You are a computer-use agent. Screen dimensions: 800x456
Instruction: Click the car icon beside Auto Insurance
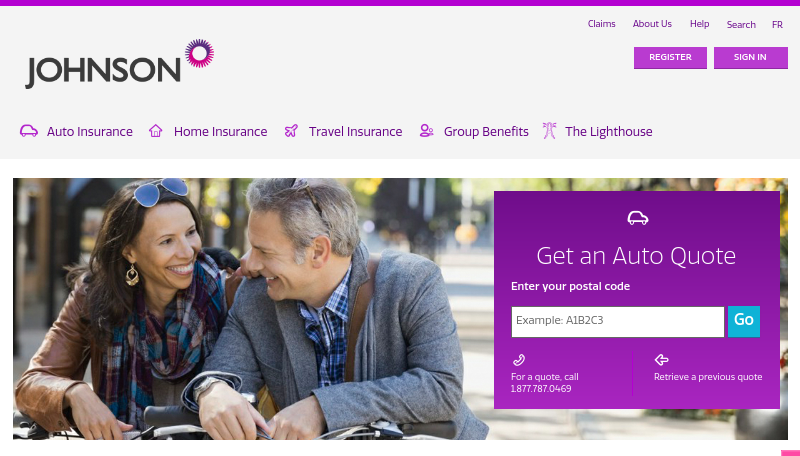[x=29, y=131]
